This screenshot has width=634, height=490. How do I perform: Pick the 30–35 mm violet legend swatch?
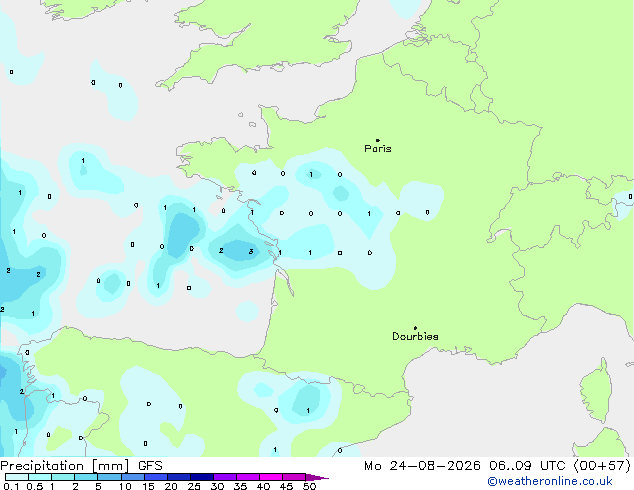(225, 477)
